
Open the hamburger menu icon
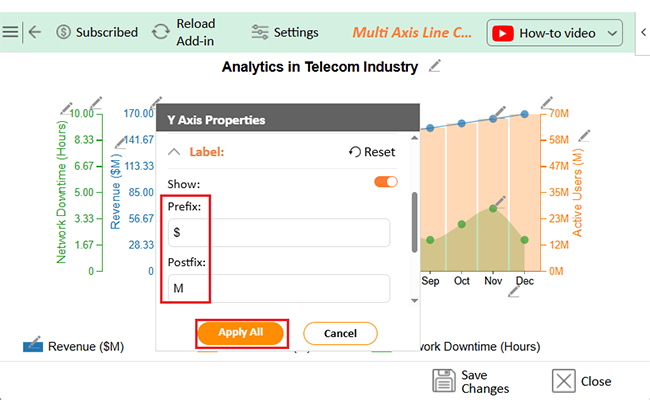tap(10, 32)
